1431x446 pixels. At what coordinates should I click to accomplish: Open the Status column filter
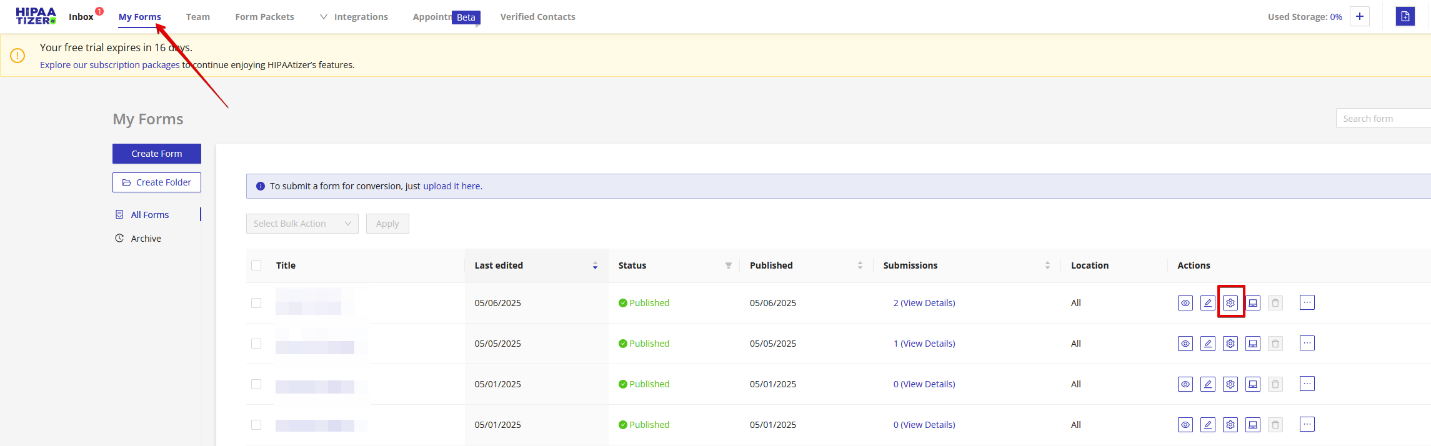[728, 266]
